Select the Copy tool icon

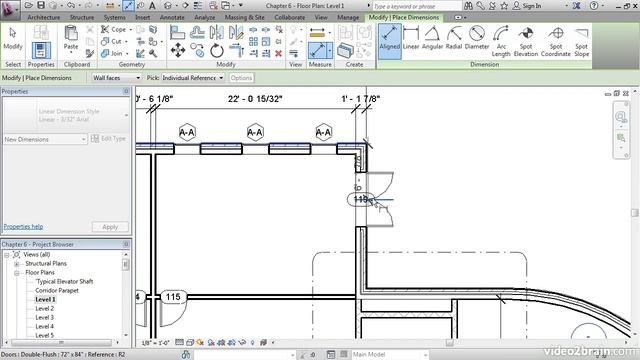(197, 51)
